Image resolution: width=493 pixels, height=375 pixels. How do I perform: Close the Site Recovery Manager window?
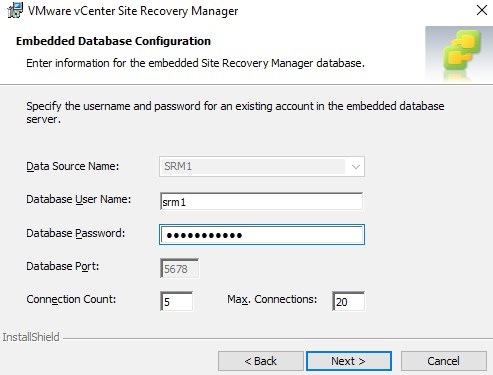coord(482,10)
